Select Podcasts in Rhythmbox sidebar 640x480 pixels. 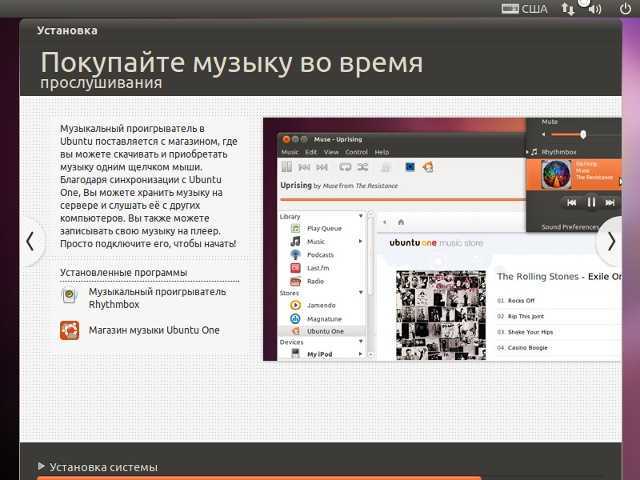tap(320, 255)
